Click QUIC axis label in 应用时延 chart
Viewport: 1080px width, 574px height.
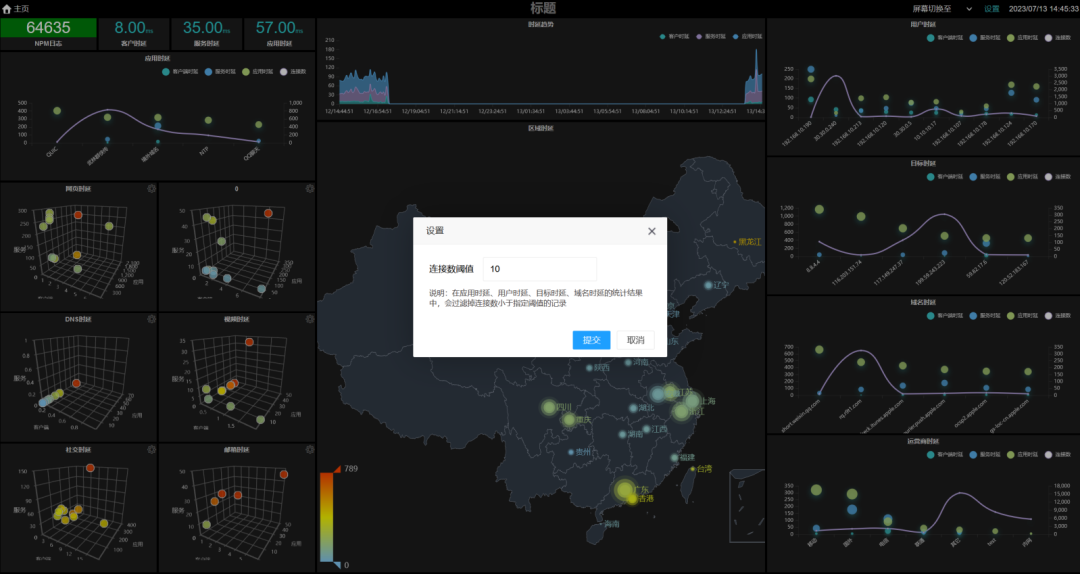[x=52, y=152]
